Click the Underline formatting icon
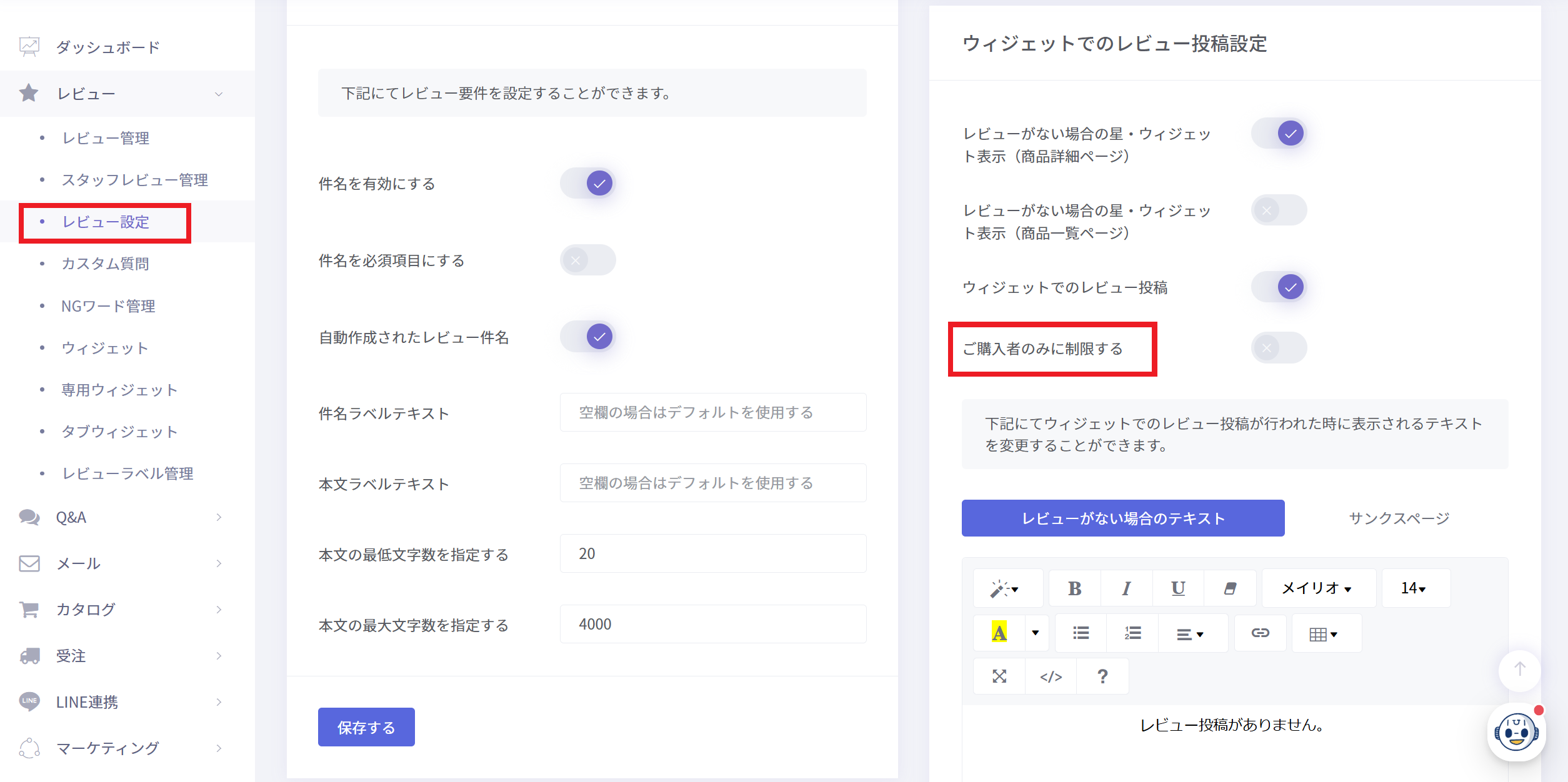1568x782 pixels. tap(1178, 588)
